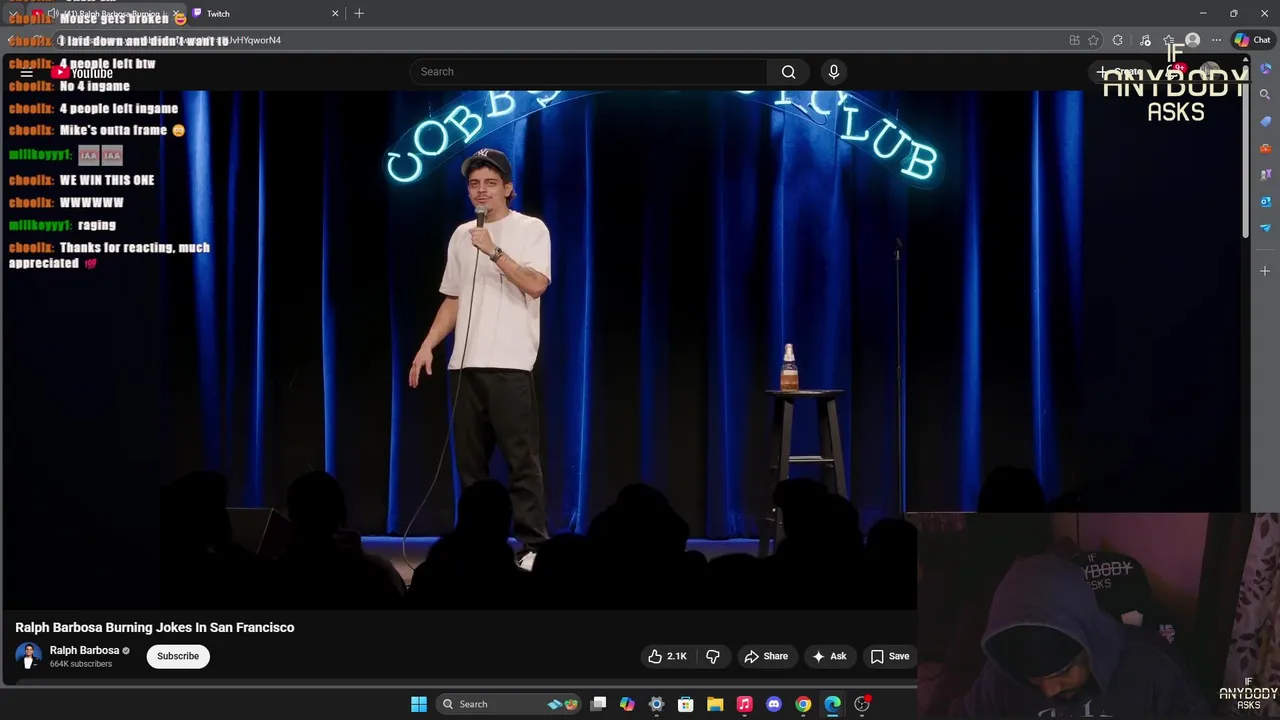Open a new browser tab
Image resolution: width=1280 pixels, height=720 pixels.
click(359, 14)
